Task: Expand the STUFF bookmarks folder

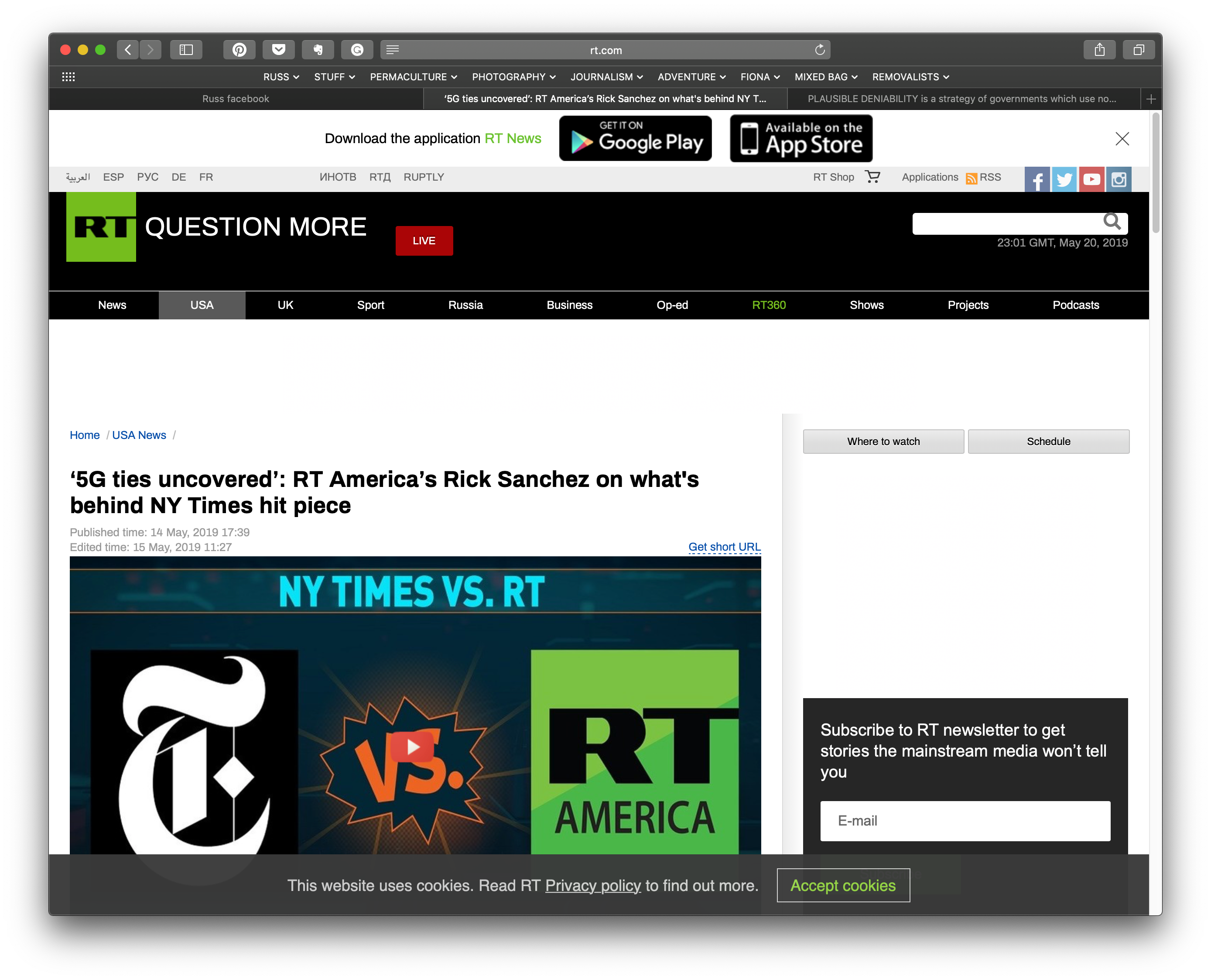Action: click(x=334, y=77)
